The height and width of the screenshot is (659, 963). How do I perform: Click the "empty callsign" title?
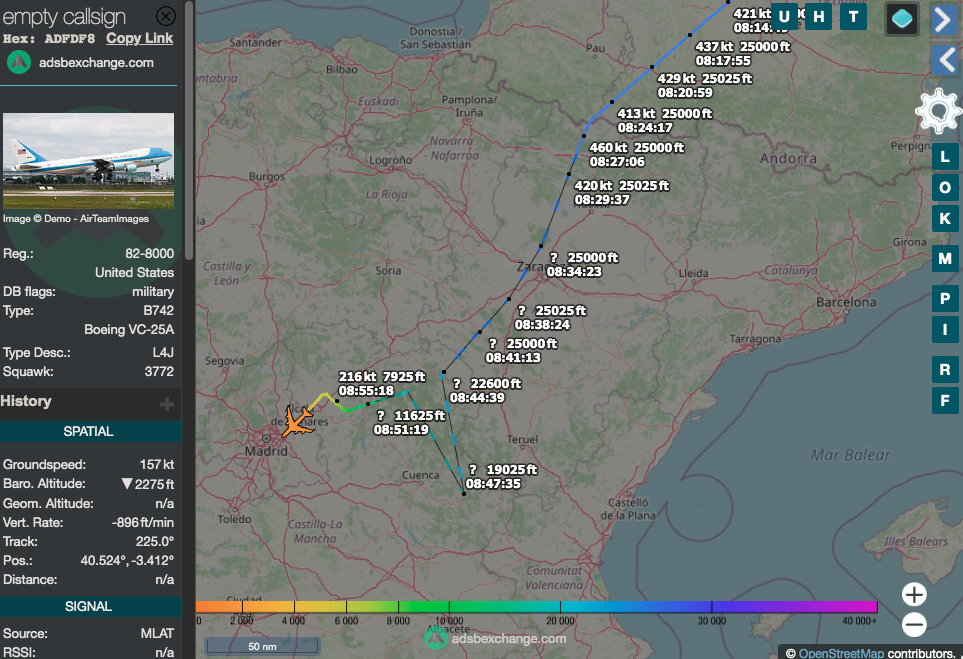[64, 17]
